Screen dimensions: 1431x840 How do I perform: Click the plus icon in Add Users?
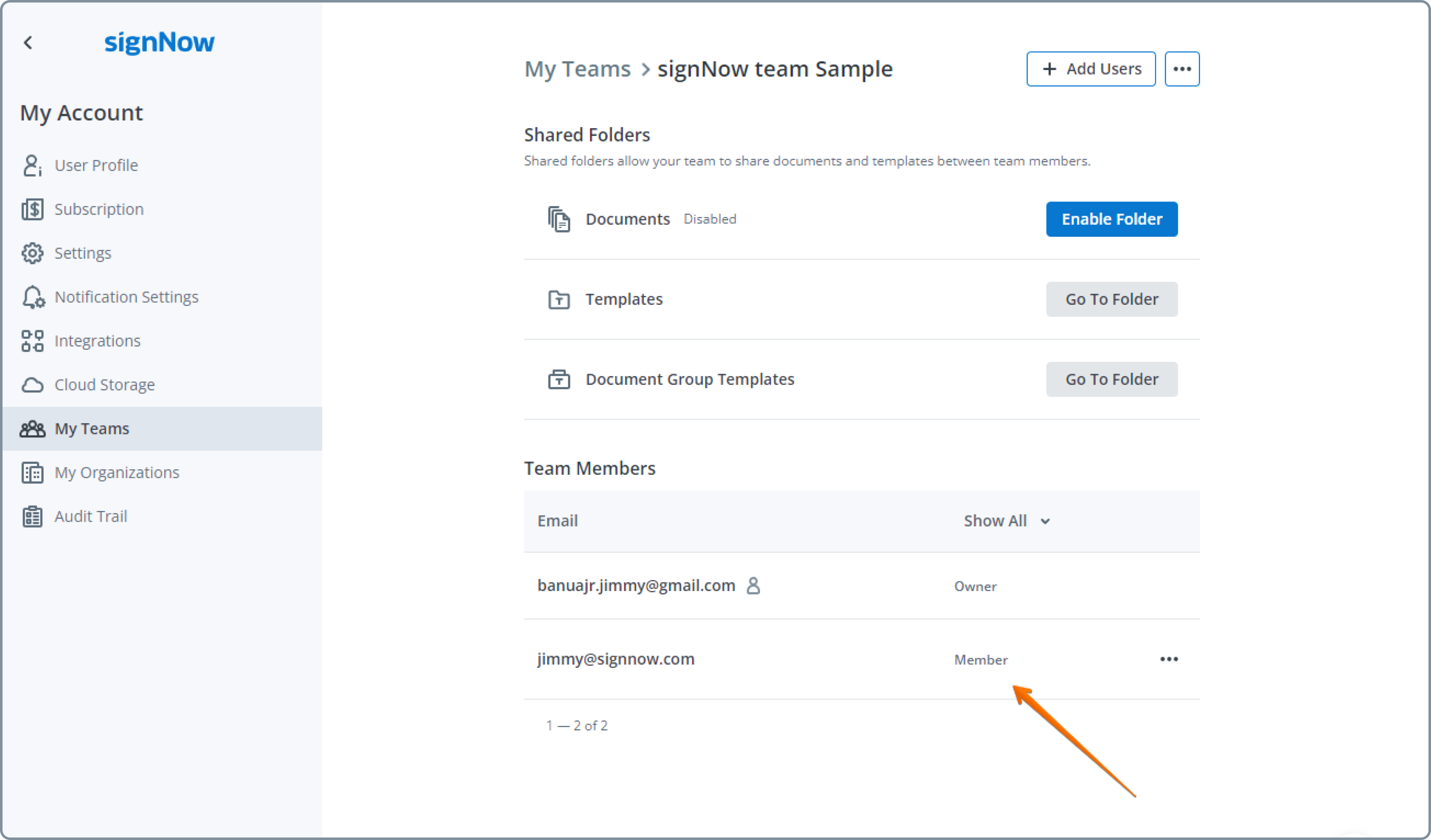coord(1049,69)
